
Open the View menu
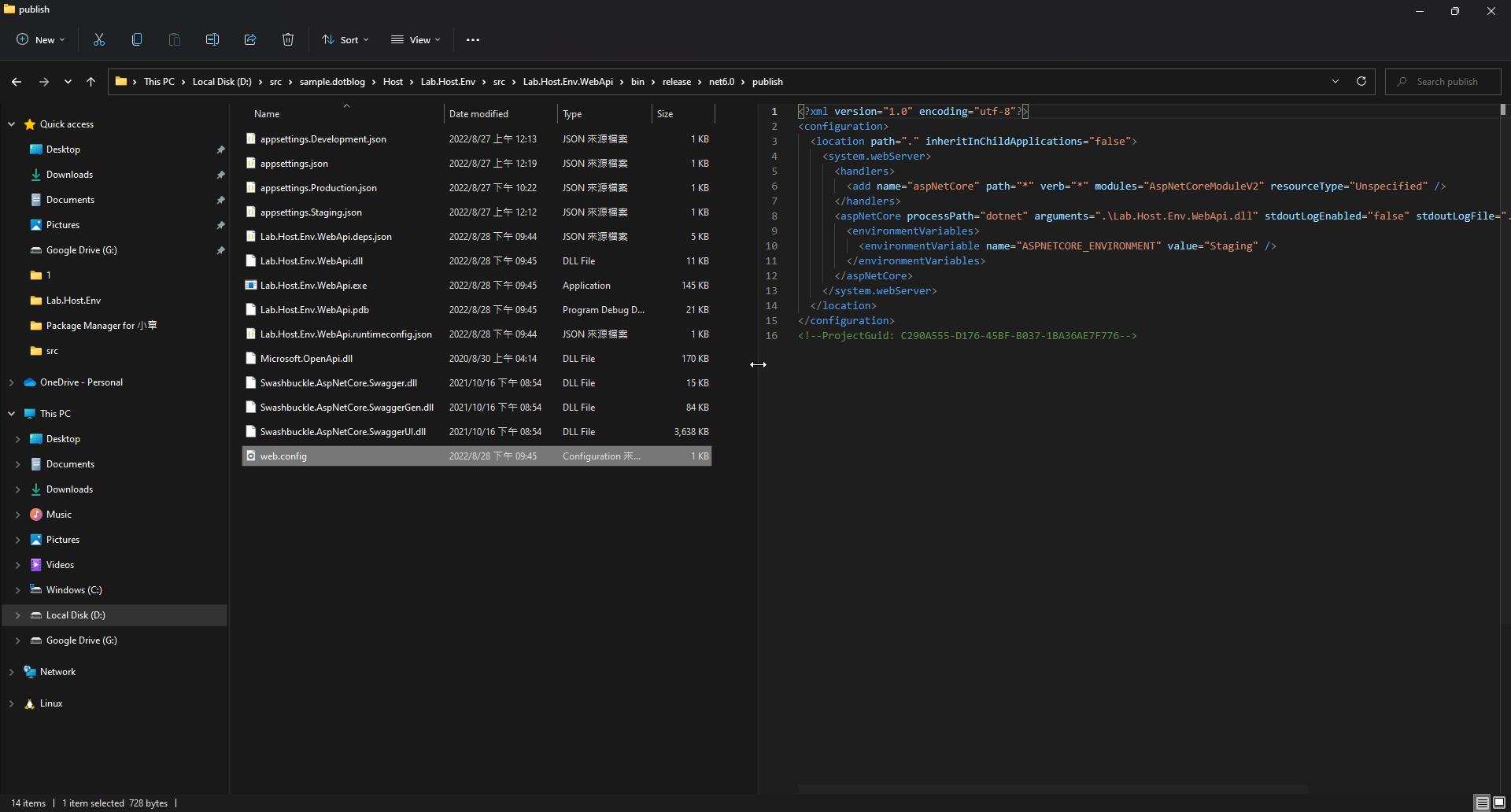[x=416, y=39]
